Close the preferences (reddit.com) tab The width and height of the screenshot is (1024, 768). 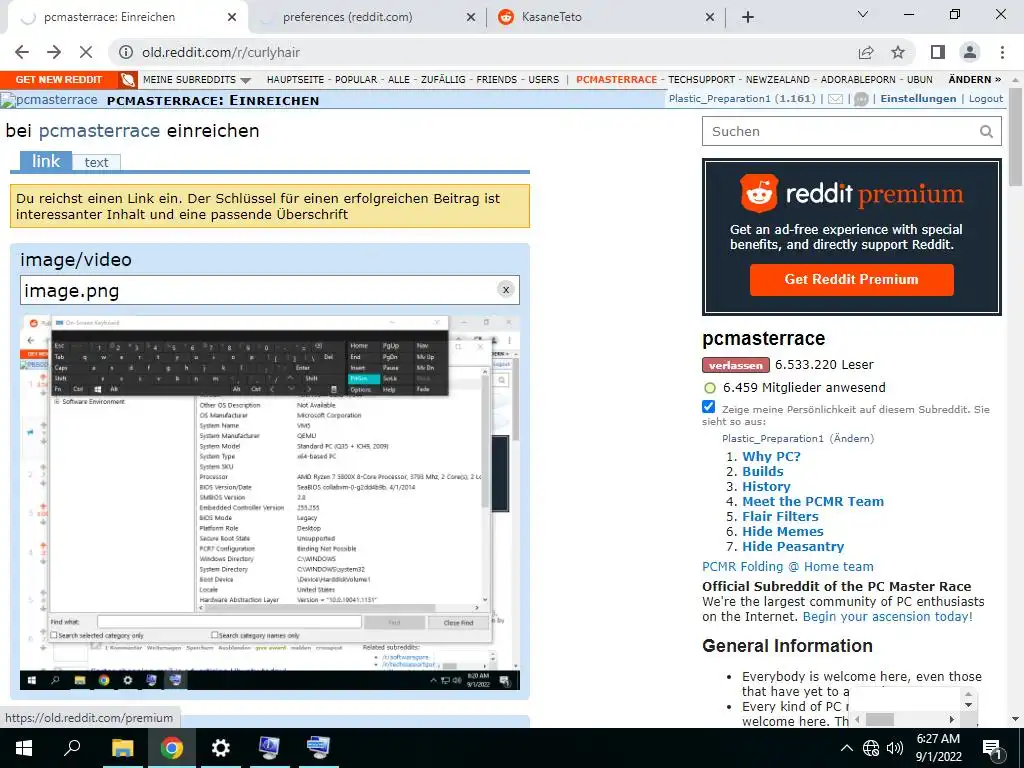click(x=471, y=17)
